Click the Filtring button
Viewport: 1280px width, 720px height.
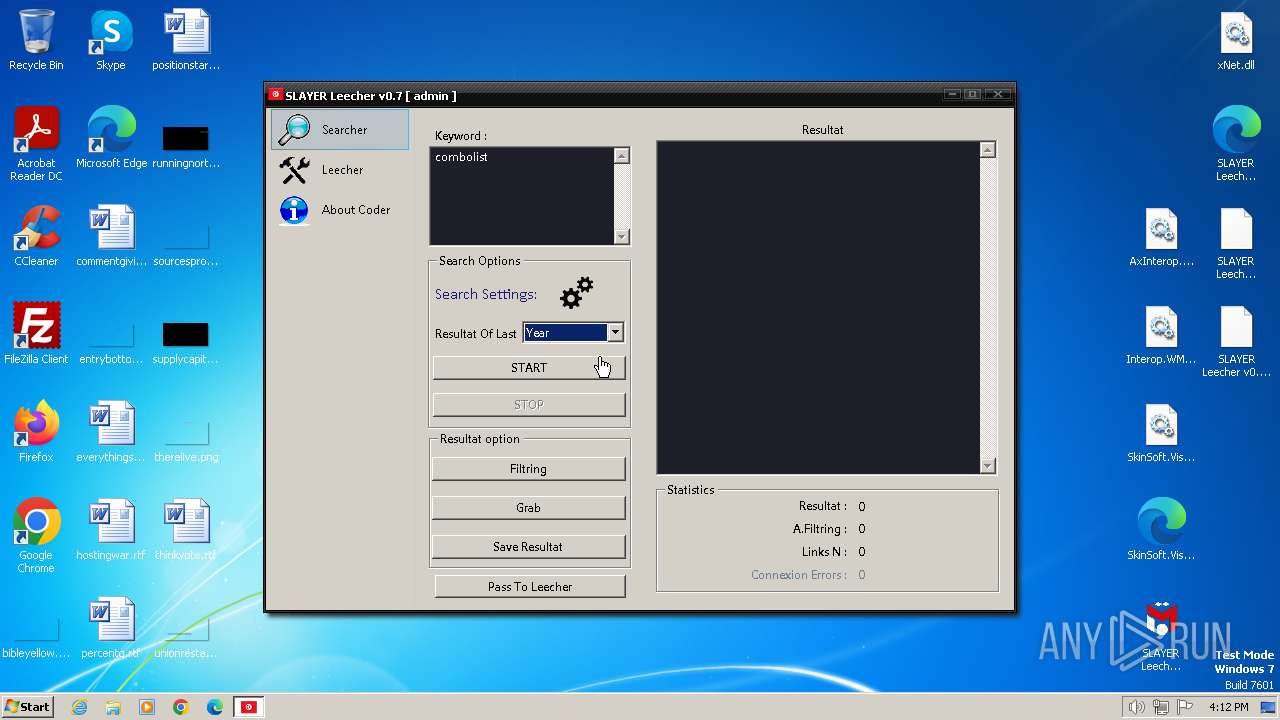pos(528,469)
